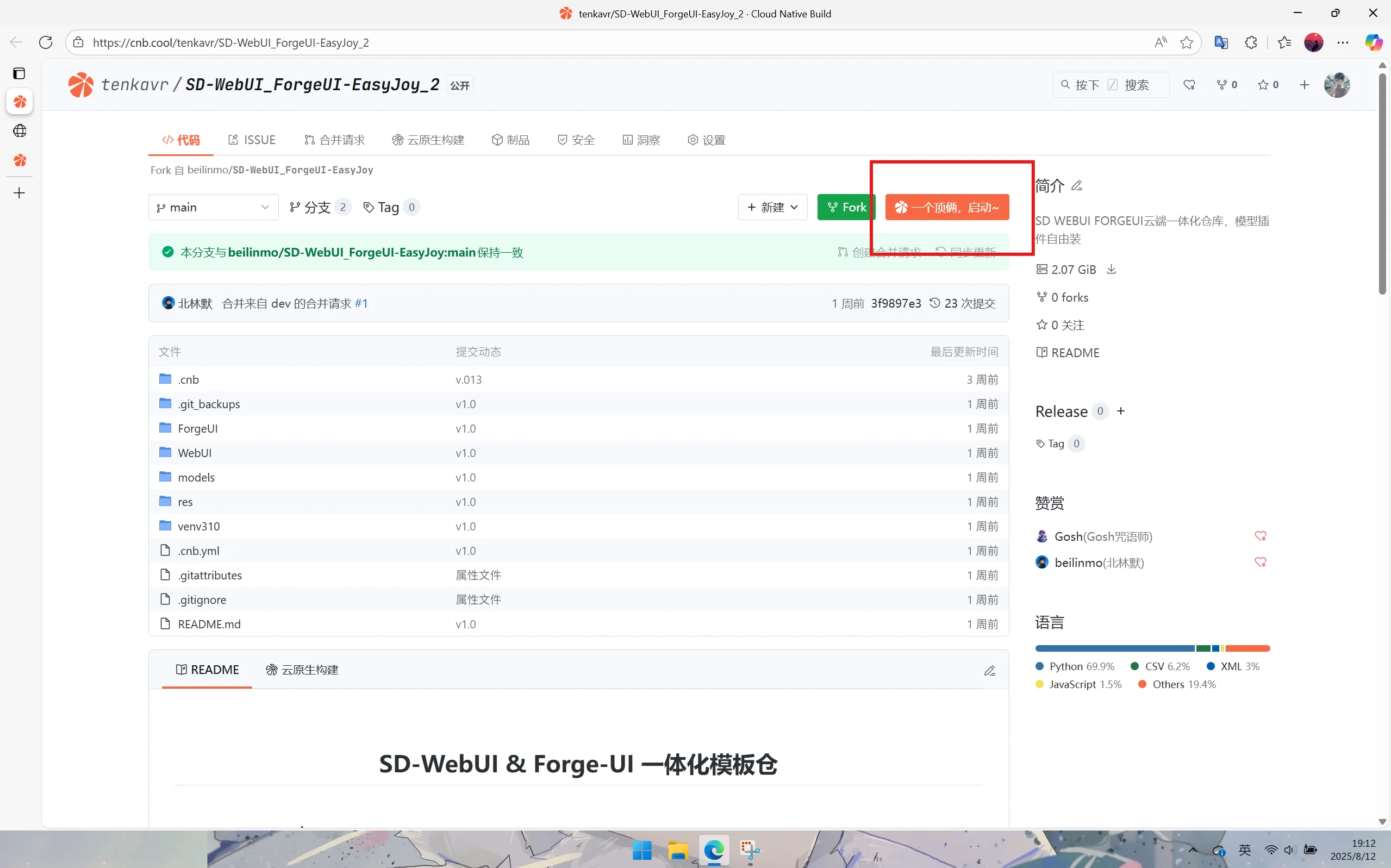Open commit history 23 次提交
The image size is (1391, 868).
pos(963,303)
